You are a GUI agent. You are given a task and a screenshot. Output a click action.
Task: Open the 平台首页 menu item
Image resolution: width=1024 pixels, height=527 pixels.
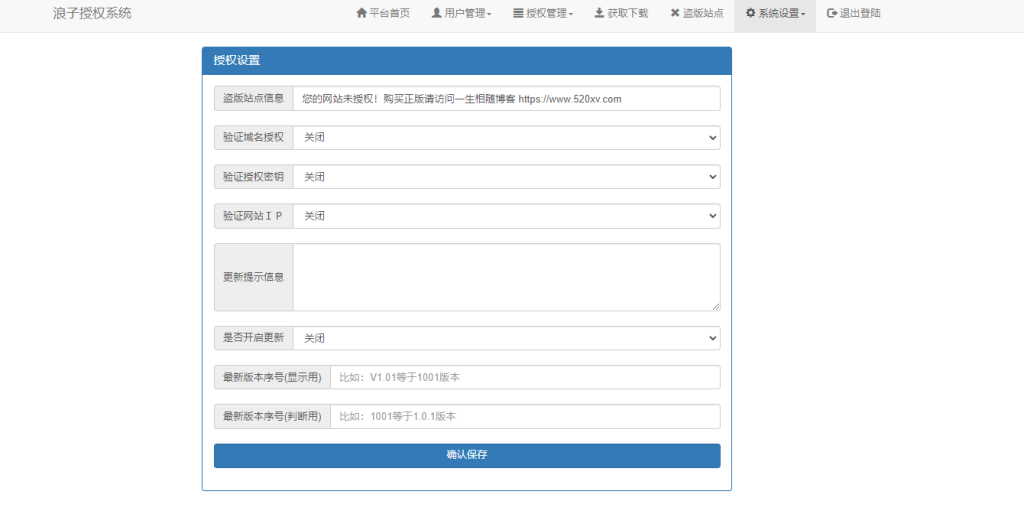pyautogui.click(x=383, y=13)
